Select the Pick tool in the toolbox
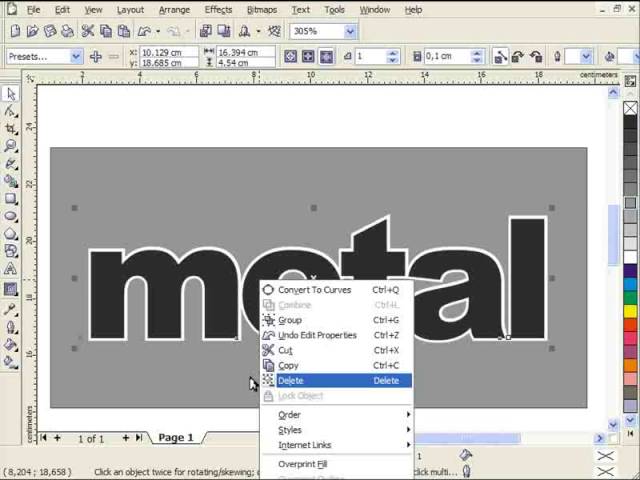This screenshot has width=640, height=480. point(11,93)
